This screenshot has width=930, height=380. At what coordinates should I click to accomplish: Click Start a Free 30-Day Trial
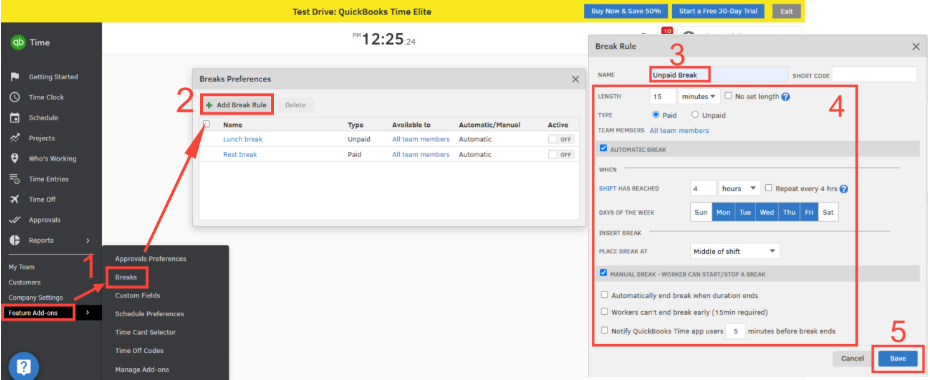[x=718, y=11]
